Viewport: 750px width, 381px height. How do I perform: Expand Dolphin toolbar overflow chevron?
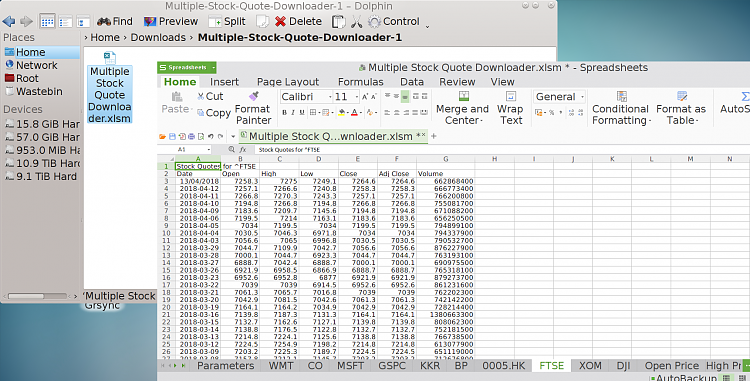(427, 27)
